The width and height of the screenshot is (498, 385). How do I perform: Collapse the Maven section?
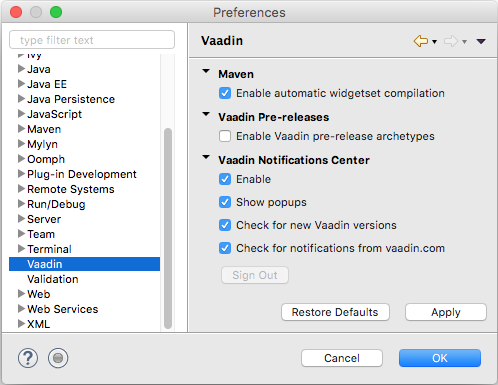[x=206, y=71]
